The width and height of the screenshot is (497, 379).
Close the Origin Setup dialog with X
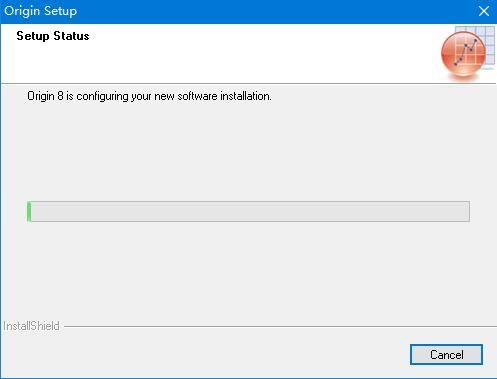[x=484, y=11]
